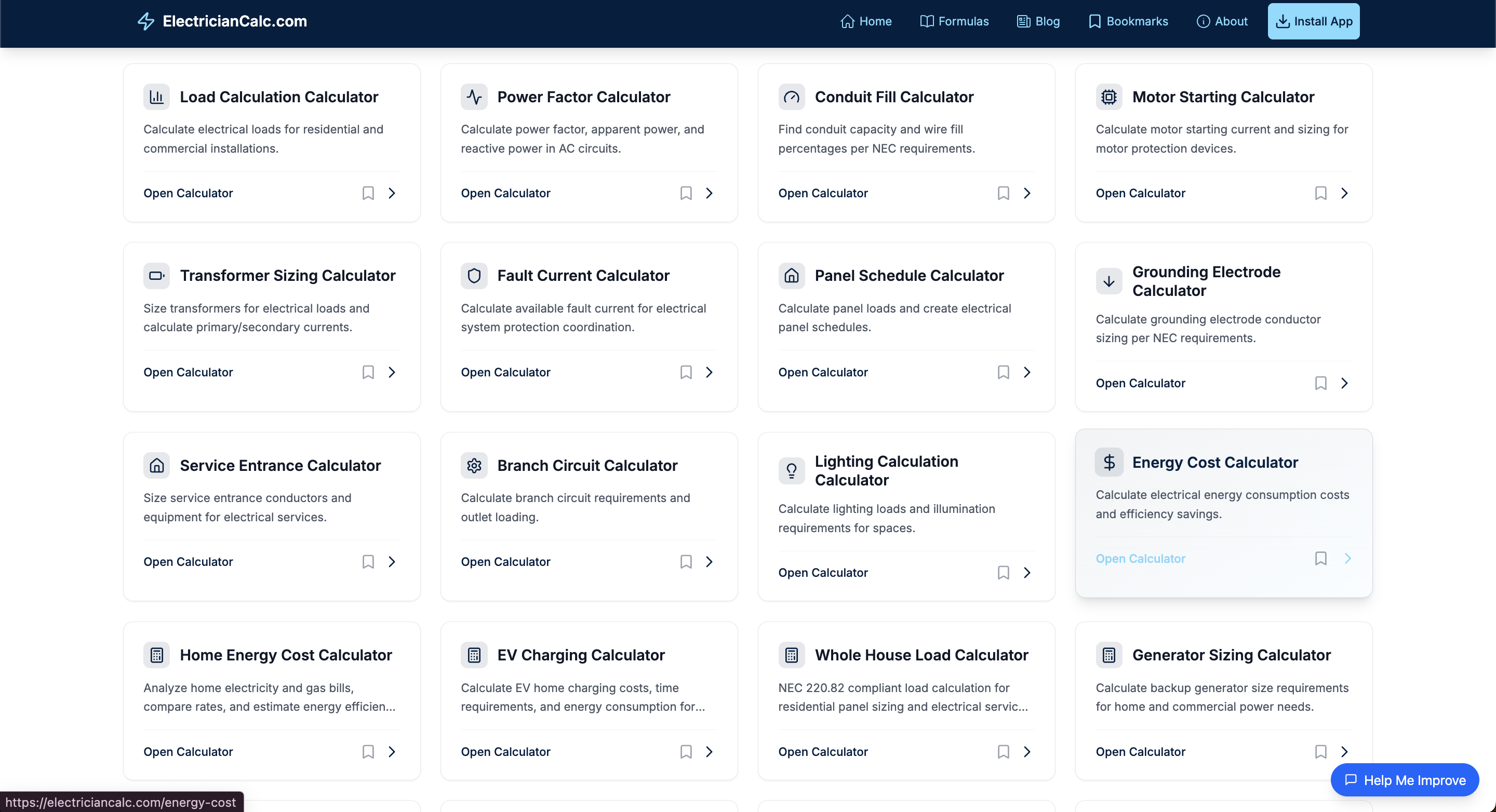Image resolution: width=1496 pixels, height=812 pixels.
Task: Click the Energy Cost dollar icon
Action: coord(1108,463)
